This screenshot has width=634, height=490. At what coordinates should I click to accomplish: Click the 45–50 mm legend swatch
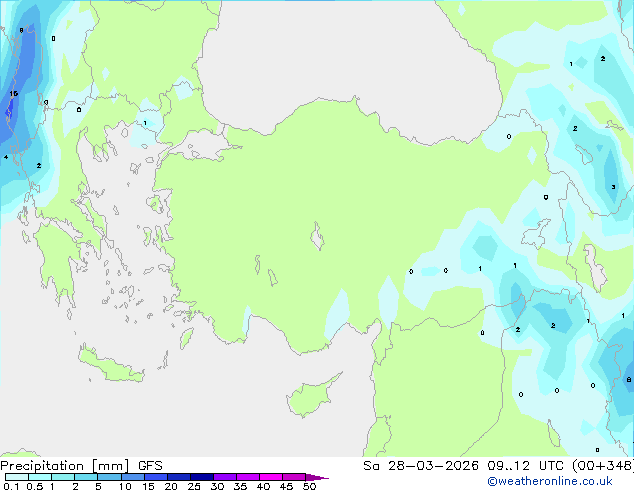pyautogui.click(x=294, y=477)
